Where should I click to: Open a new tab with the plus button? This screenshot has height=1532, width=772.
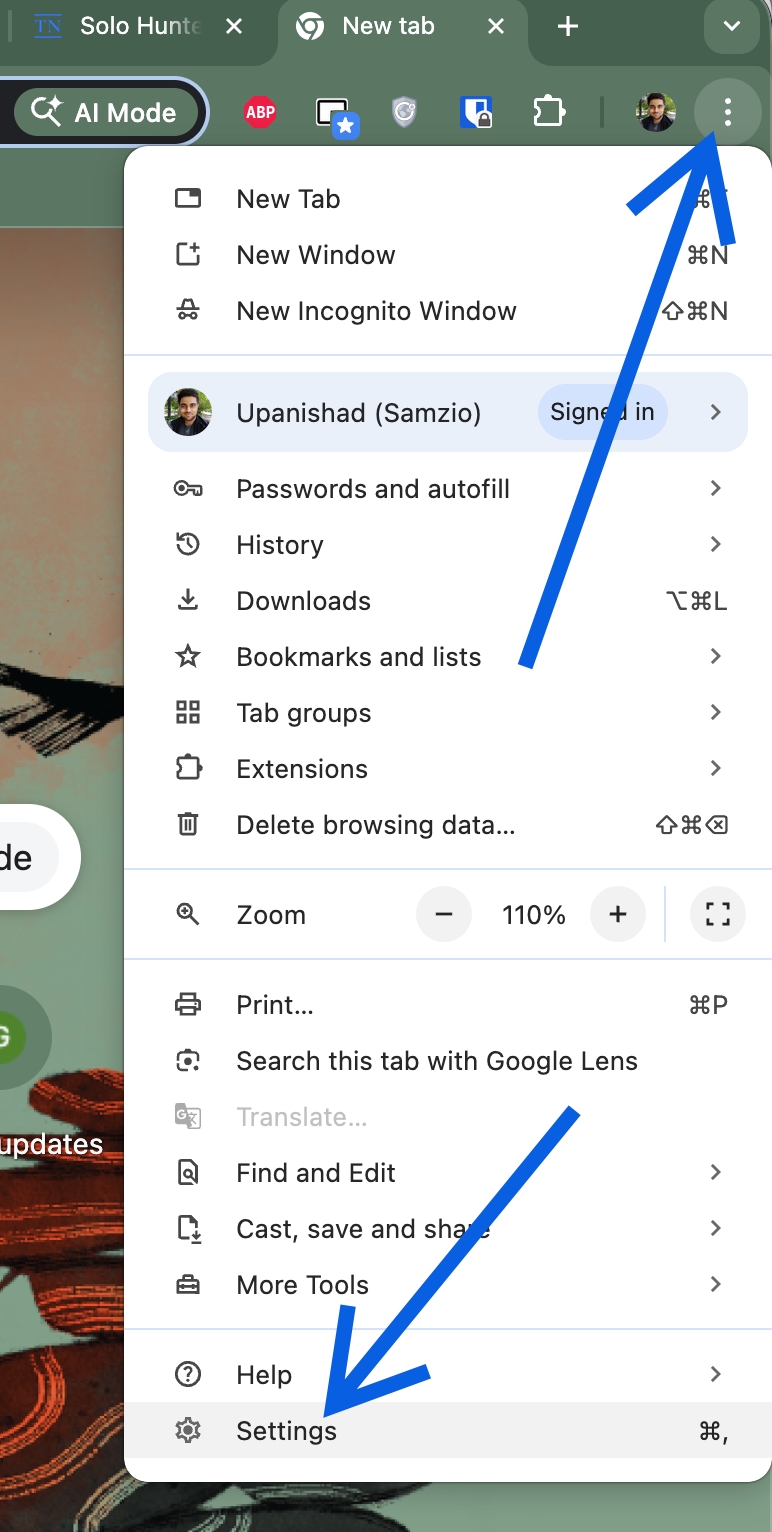(566, 27)
